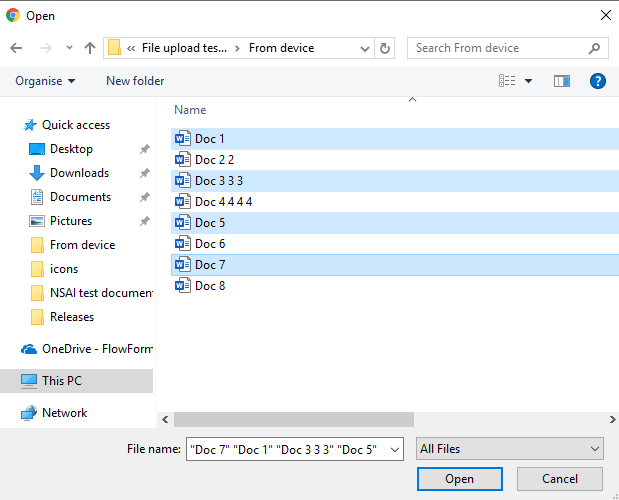Open the icons folder in sidebar

pyautogui.click(x=64, y=269)
